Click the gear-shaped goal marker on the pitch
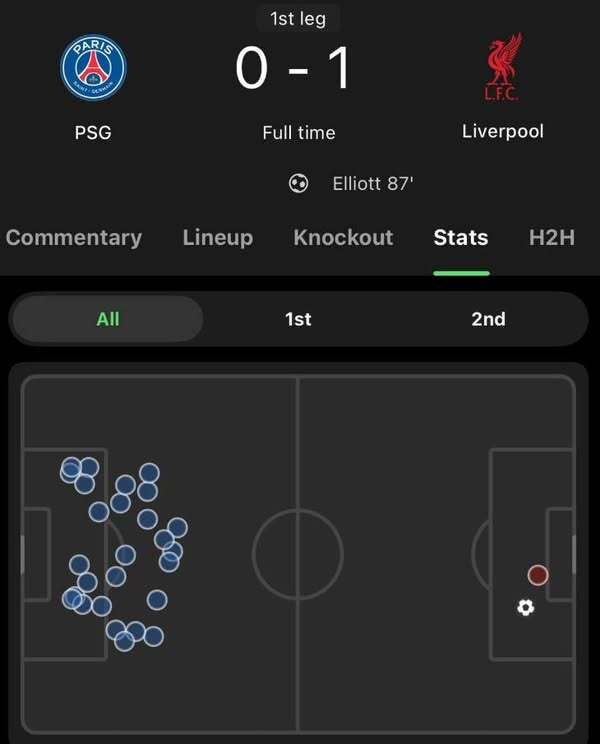The height and width of the screenshot is (744, 600). pyautogui.click(x=525, y=607)
